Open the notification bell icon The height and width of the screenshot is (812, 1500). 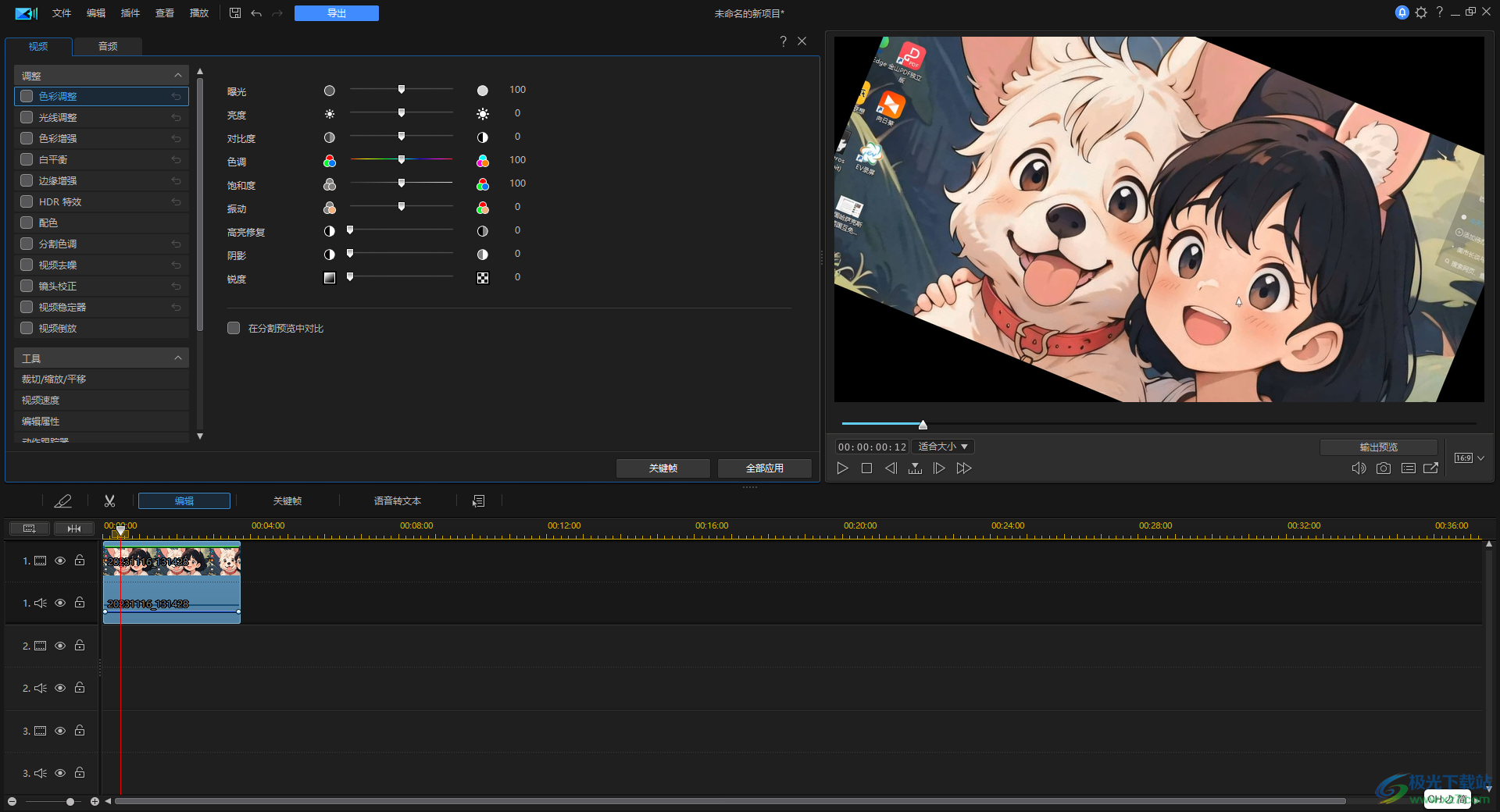[1402, 12]
